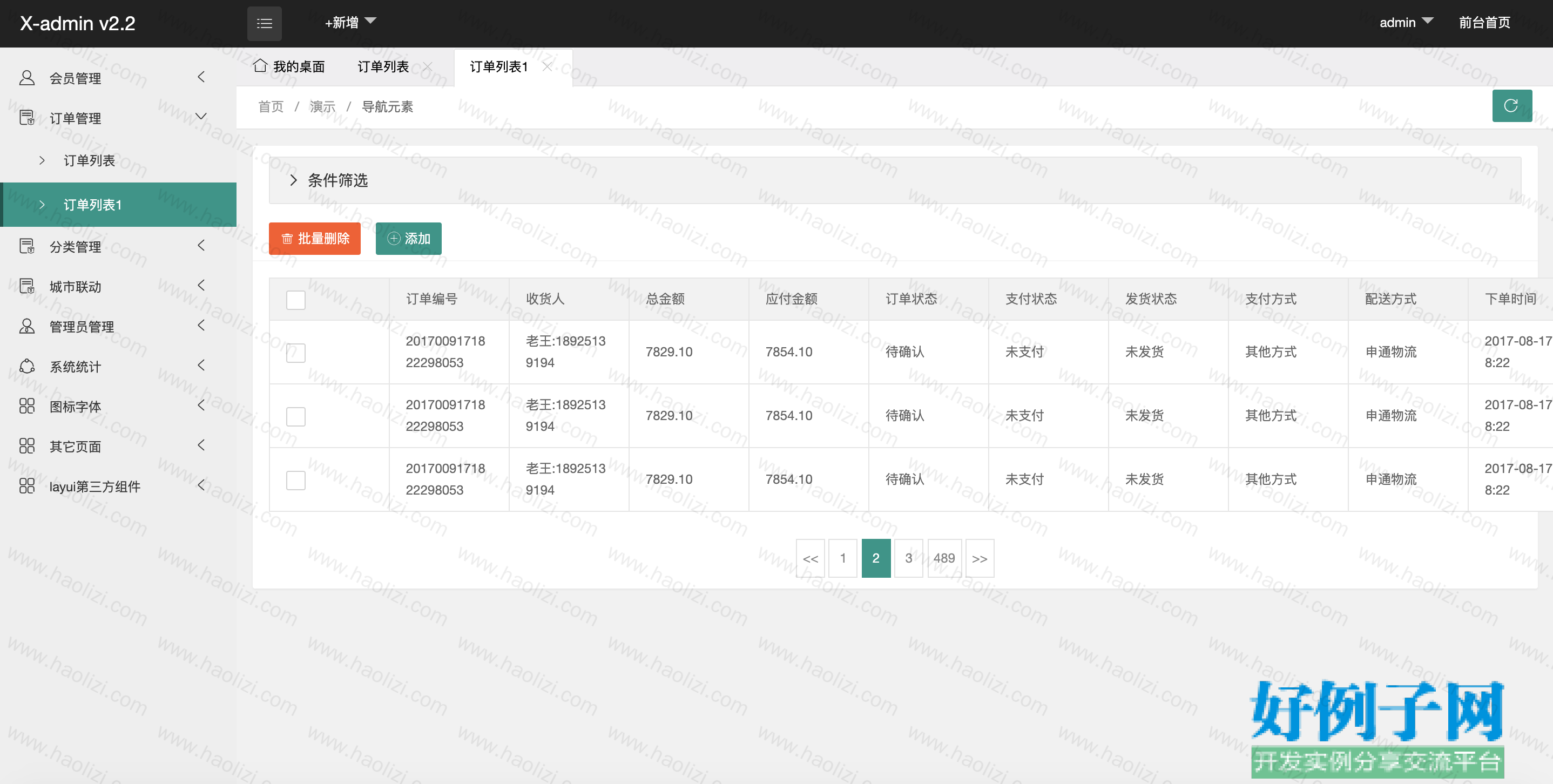Screen dimensions: 1553x784
Task: Click the 演示 breadcrumb link
Action: point(322,107)
